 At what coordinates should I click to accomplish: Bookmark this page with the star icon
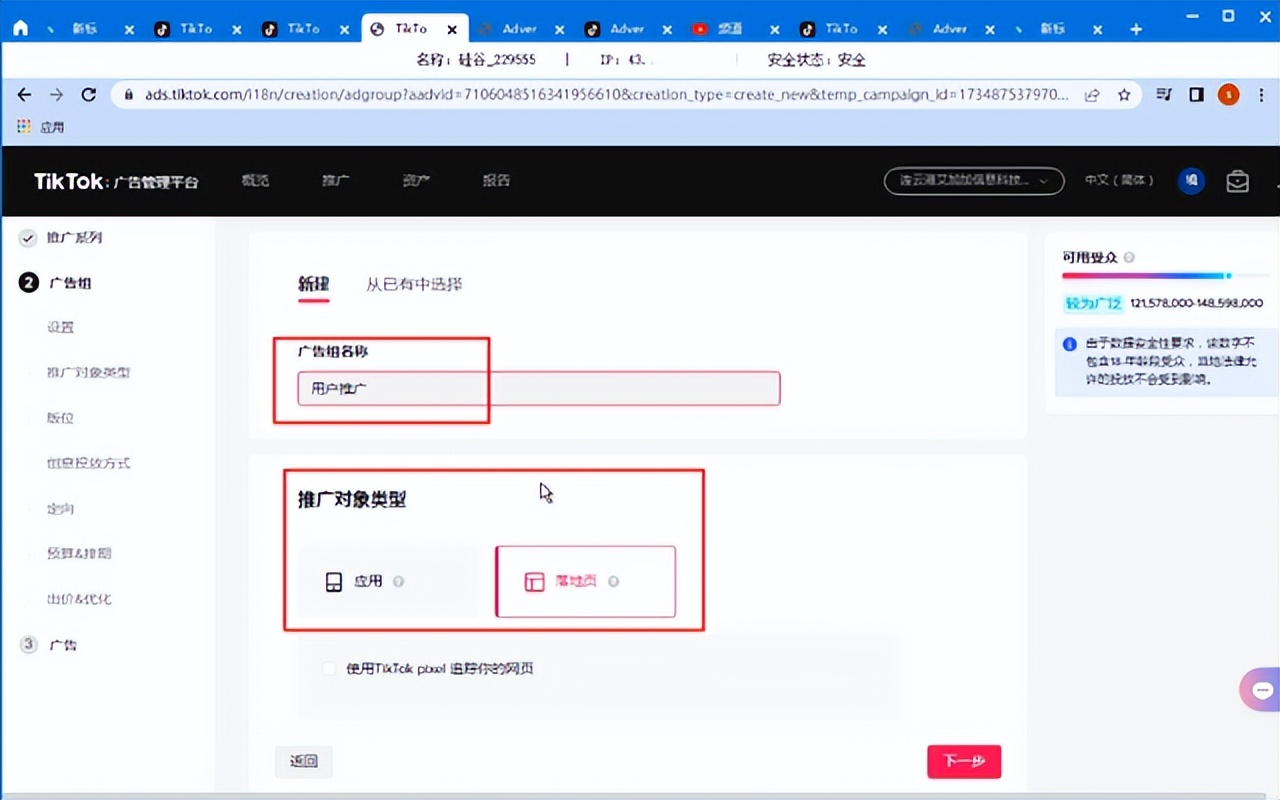point(1124,95)
